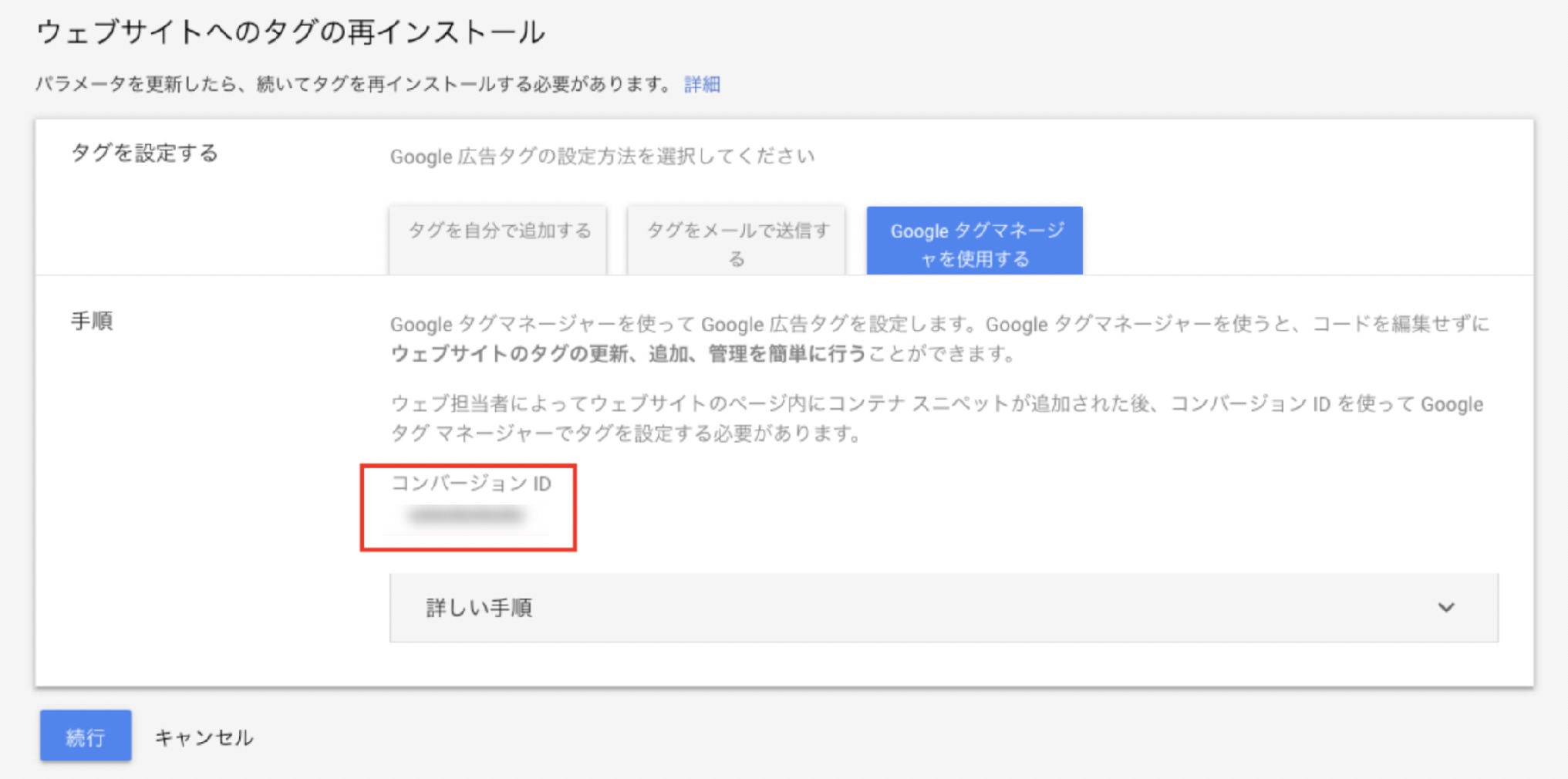Click the タグを設定する section label
The image size is (1568, 779).
(x=145, y=153)
